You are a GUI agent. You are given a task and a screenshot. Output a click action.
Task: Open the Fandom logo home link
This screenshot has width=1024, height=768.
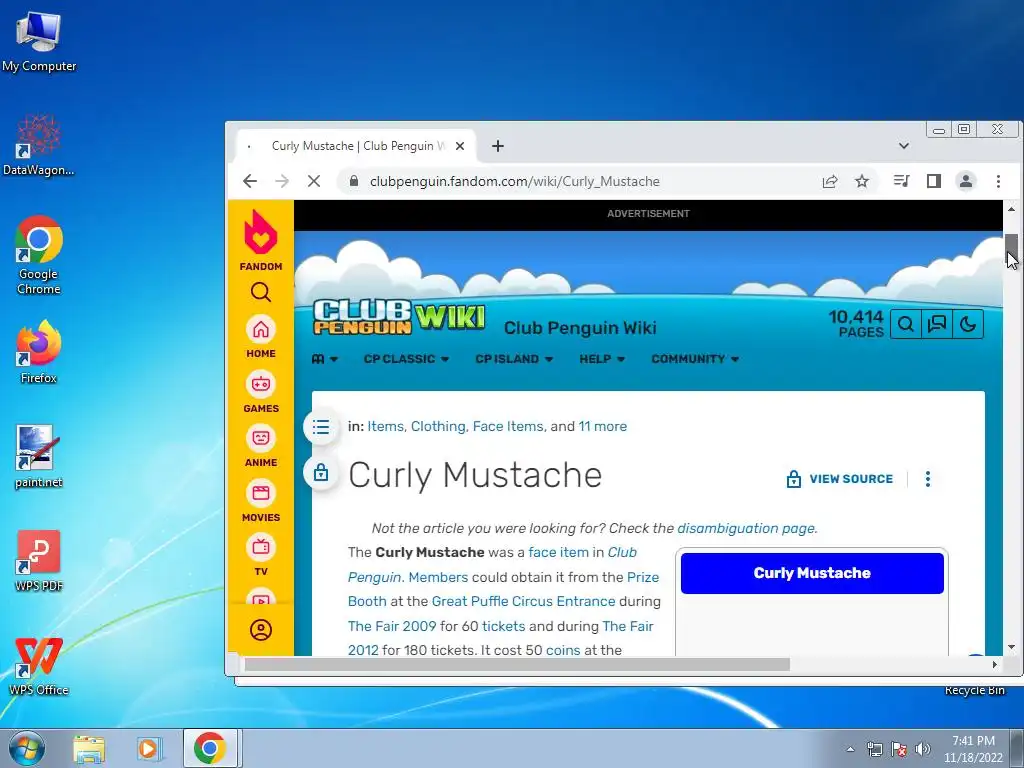(x=261, y=240)
